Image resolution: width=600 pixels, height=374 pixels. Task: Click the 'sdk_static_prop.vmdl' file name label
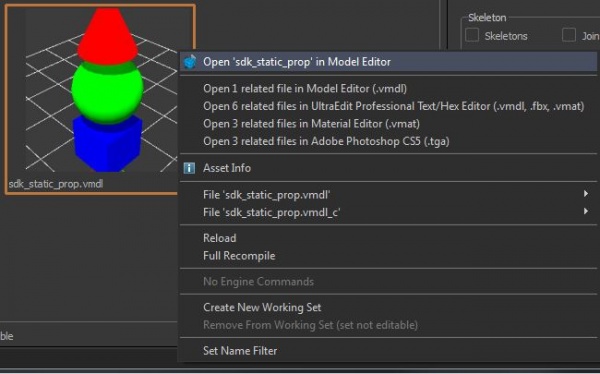(x=56, y=184)
